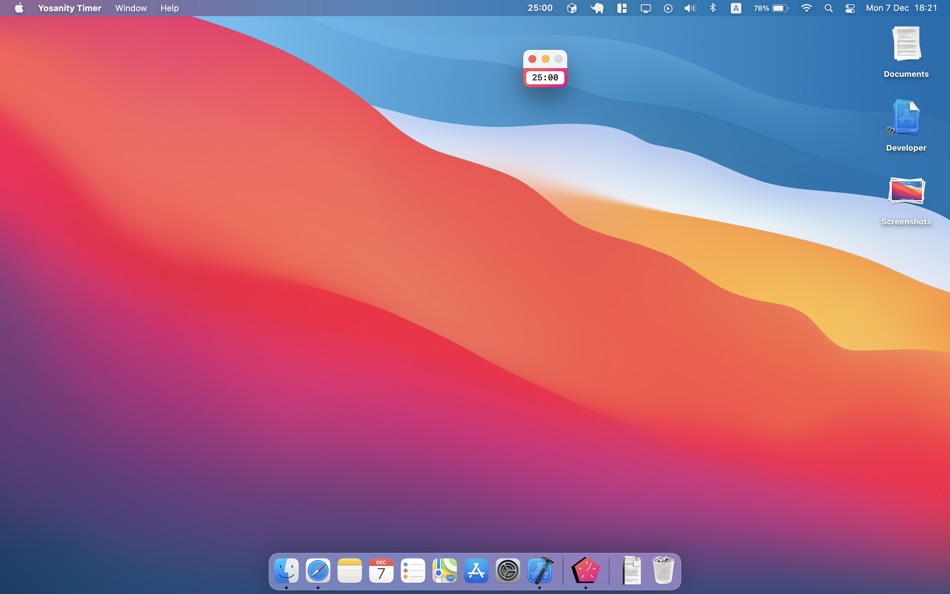Open the Window menu
This screenshot has height=594, width=950.
[131, 8]
